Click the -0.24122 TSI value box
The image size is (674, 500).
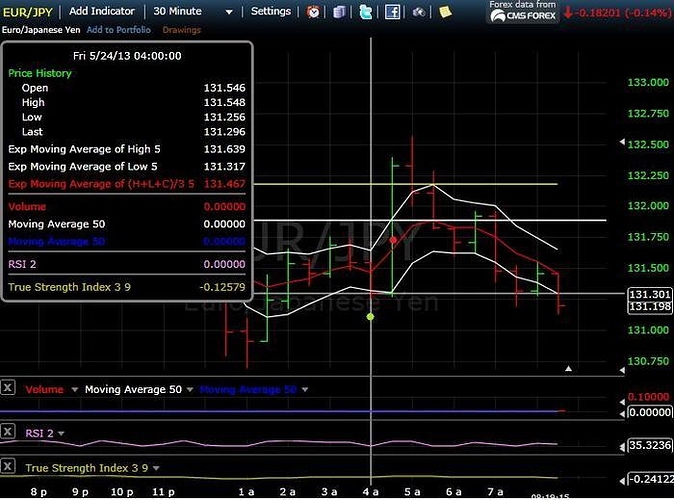pos(650,479)
